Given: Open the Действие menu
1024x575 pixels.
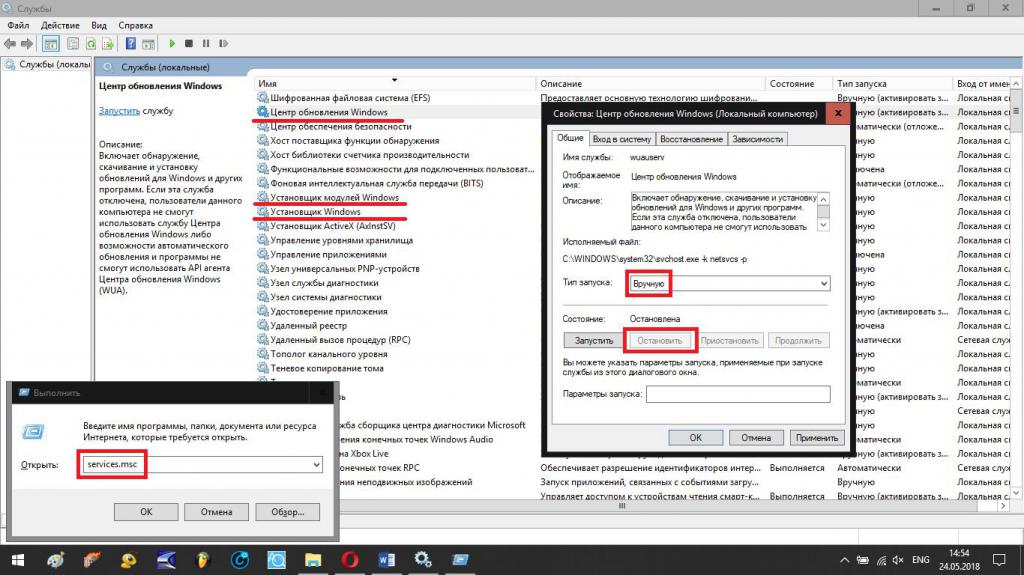Looking at the screenshot, I should tap(60, 25).
